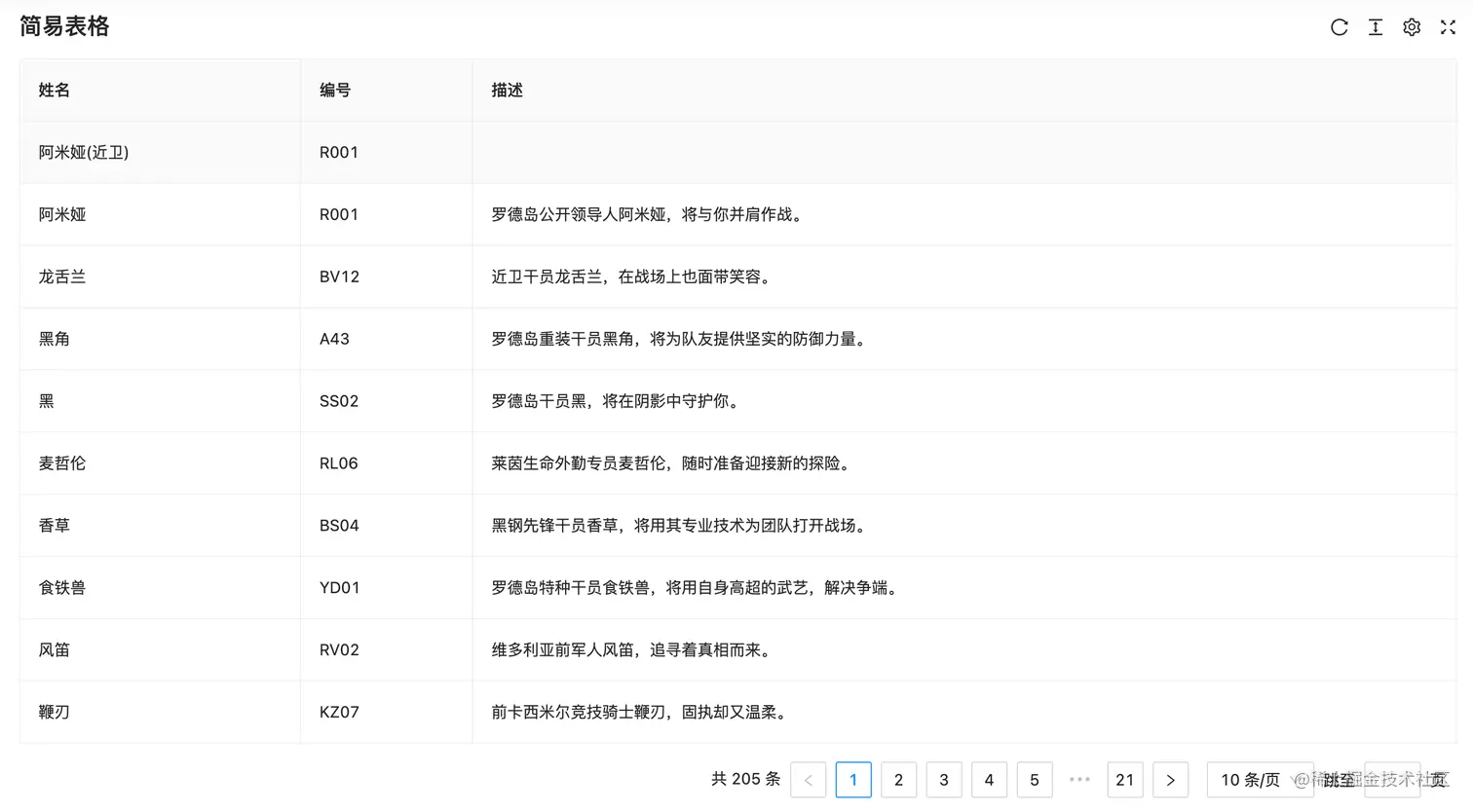Go to last page 21
Viewport: 1473px width, 812px height.
tap(1125, 780)
